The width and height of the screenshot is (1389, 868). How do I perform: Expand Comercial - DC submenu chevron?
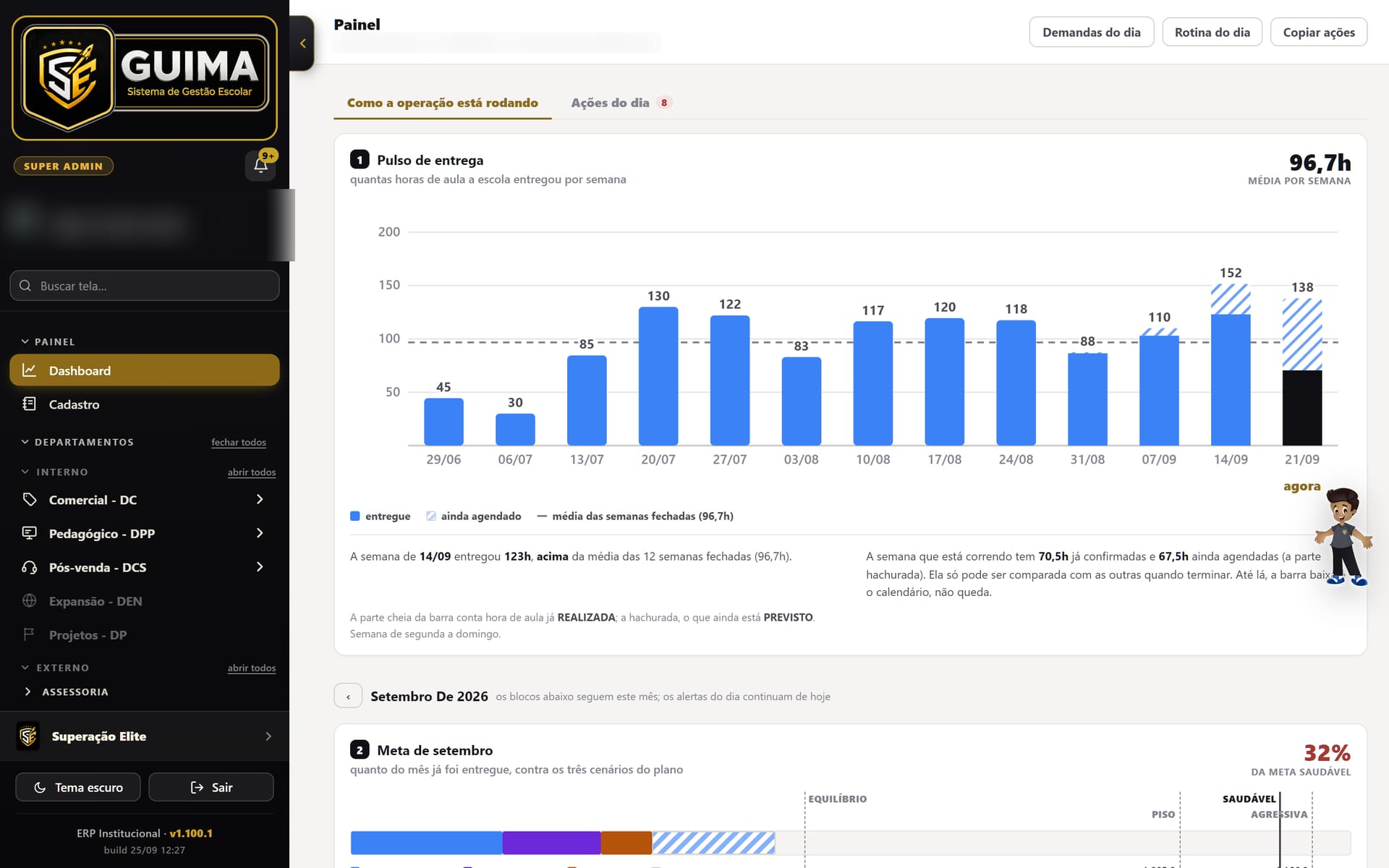[260, 500]
